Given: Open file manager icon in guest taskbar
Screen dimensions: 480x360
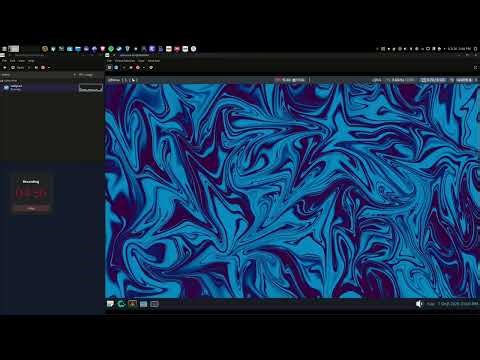Looking at the screenshot, I should 143,304.
